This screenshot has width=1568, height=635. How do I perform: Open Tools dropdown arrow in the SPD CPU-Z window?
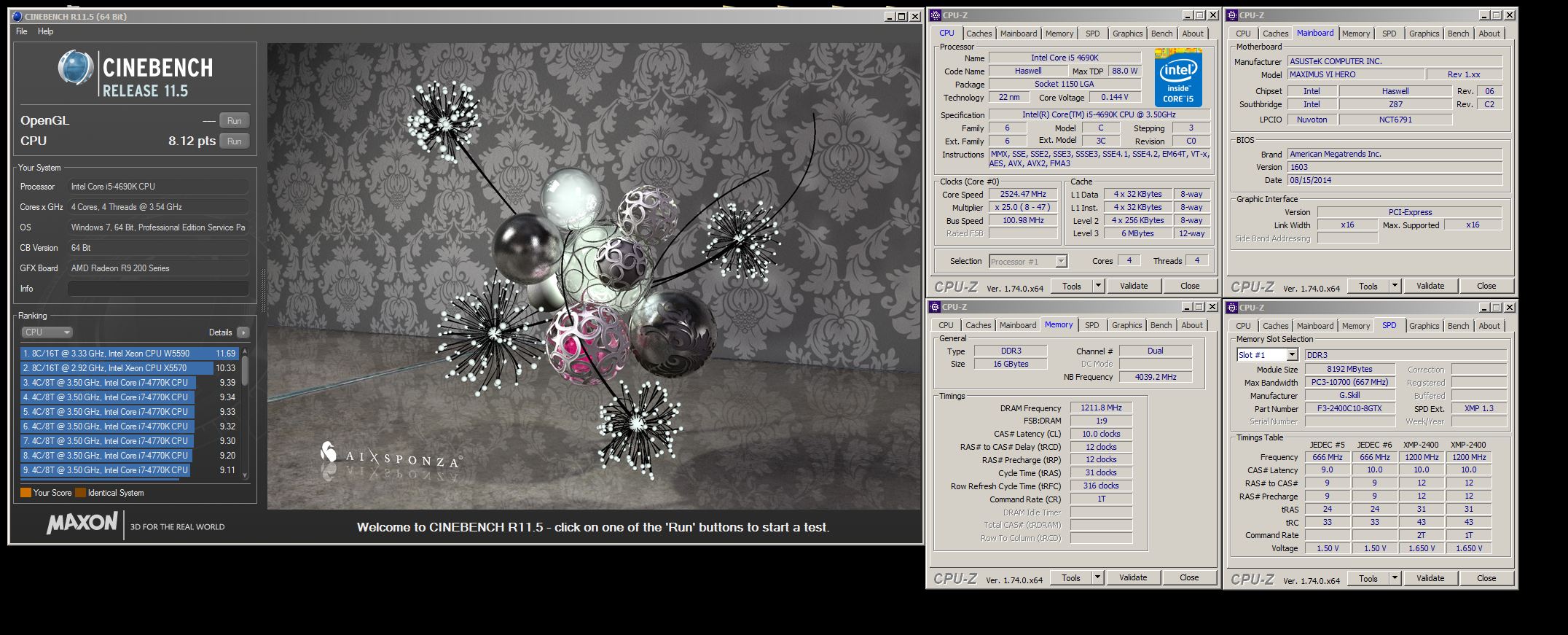tap(1395, 579)
